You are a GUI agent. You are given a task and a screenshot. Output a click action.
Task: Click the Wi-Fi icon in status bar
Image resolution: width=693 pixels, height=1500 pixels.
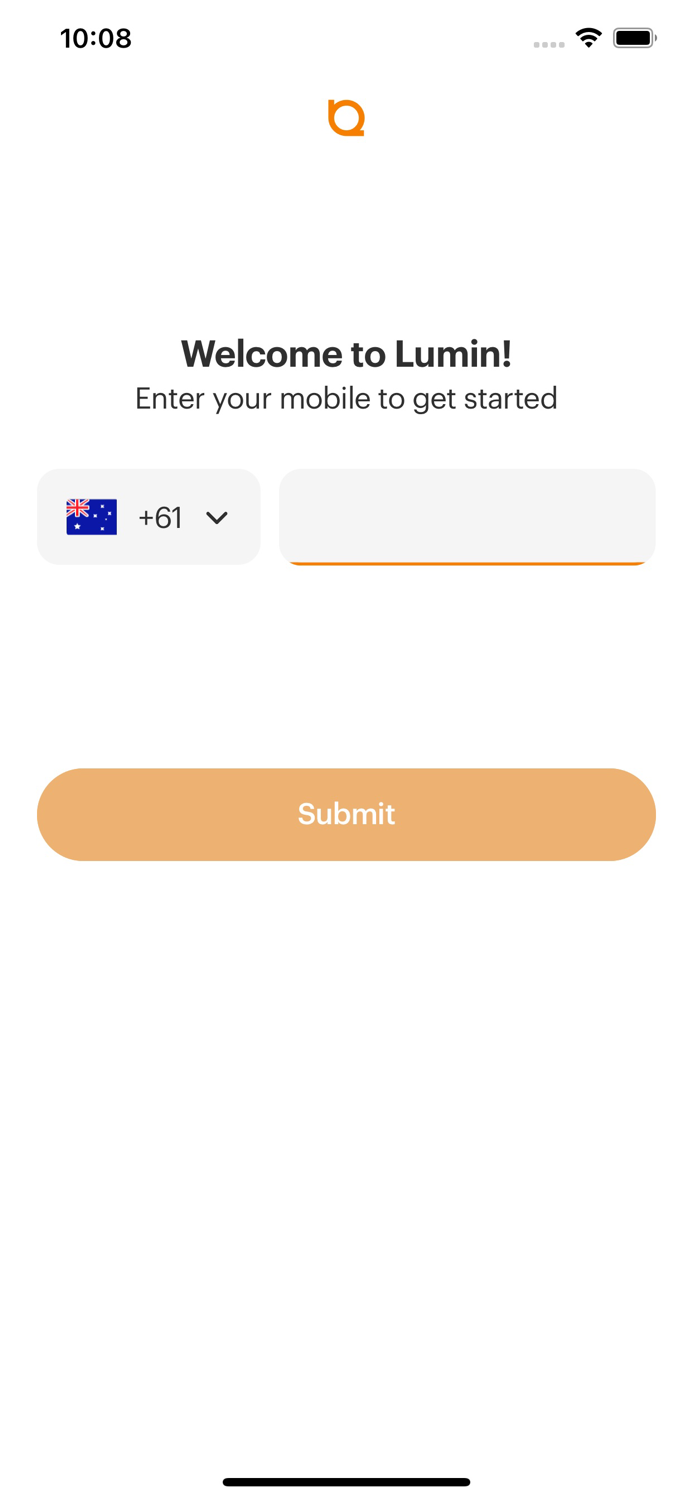(588, 37)
